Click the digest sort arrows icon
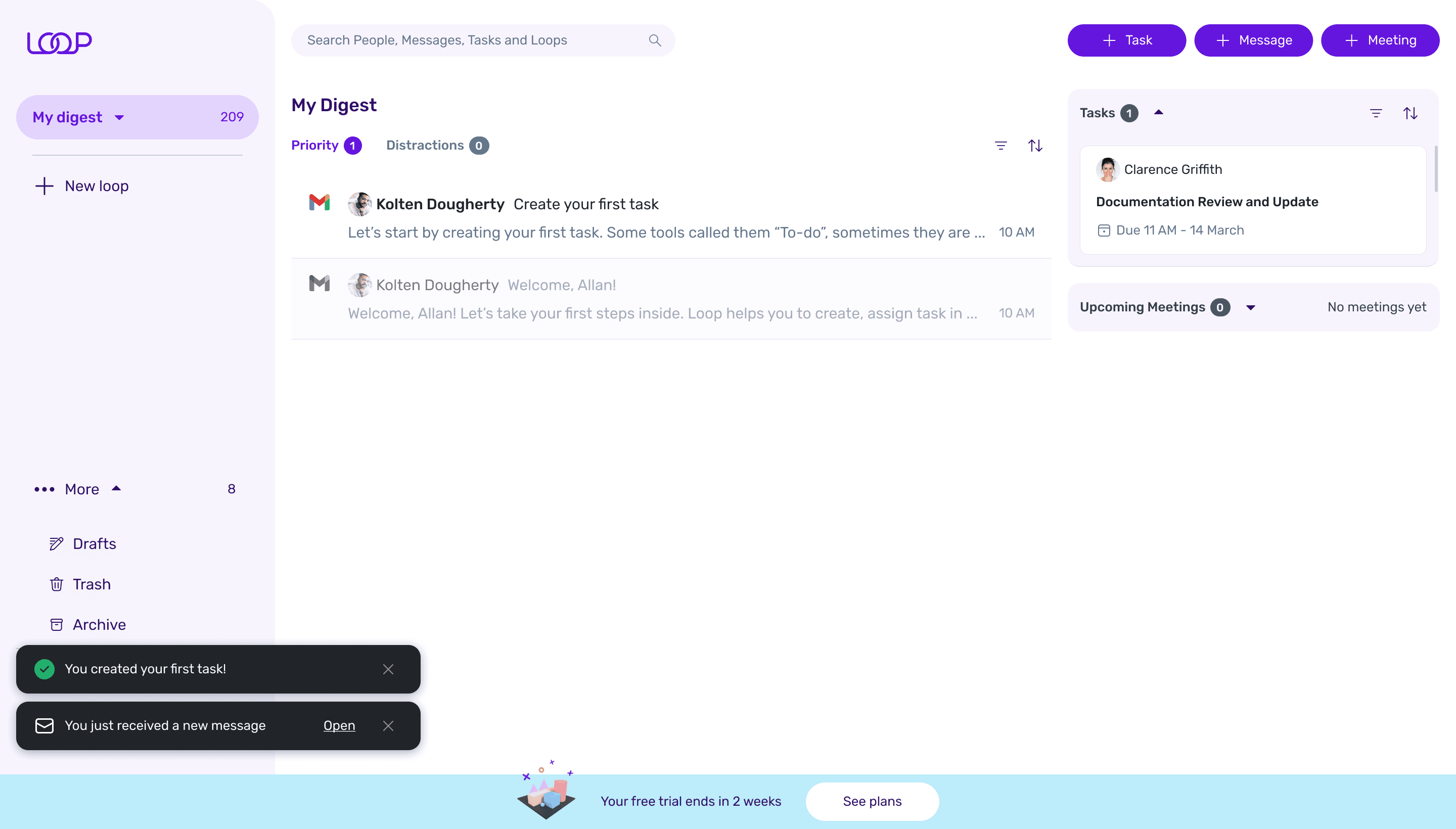The image size is (1456, 829). [1035, 146]
